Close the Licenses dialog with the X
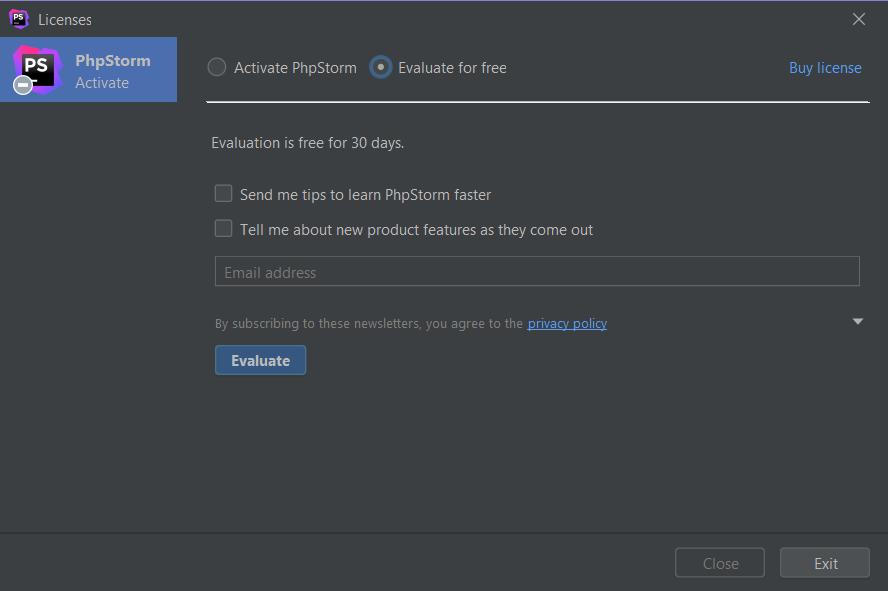This screenshot has width=888, height=591. pyautogui.click(x=859, y=19)
